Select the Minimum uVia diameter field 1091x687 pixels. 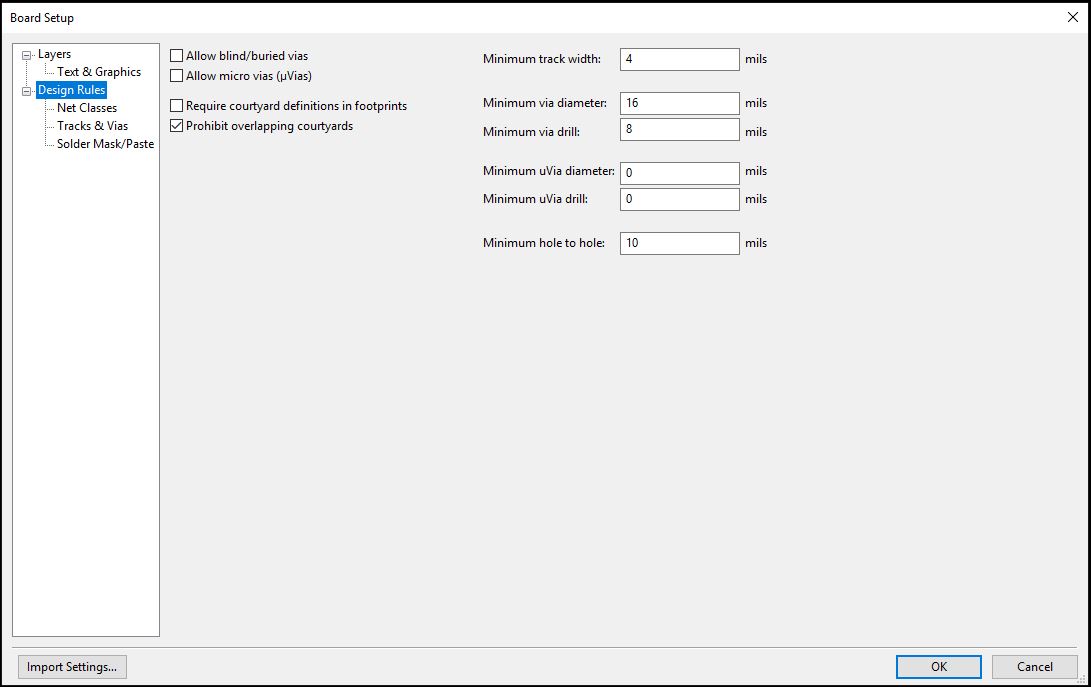[679, 173]
